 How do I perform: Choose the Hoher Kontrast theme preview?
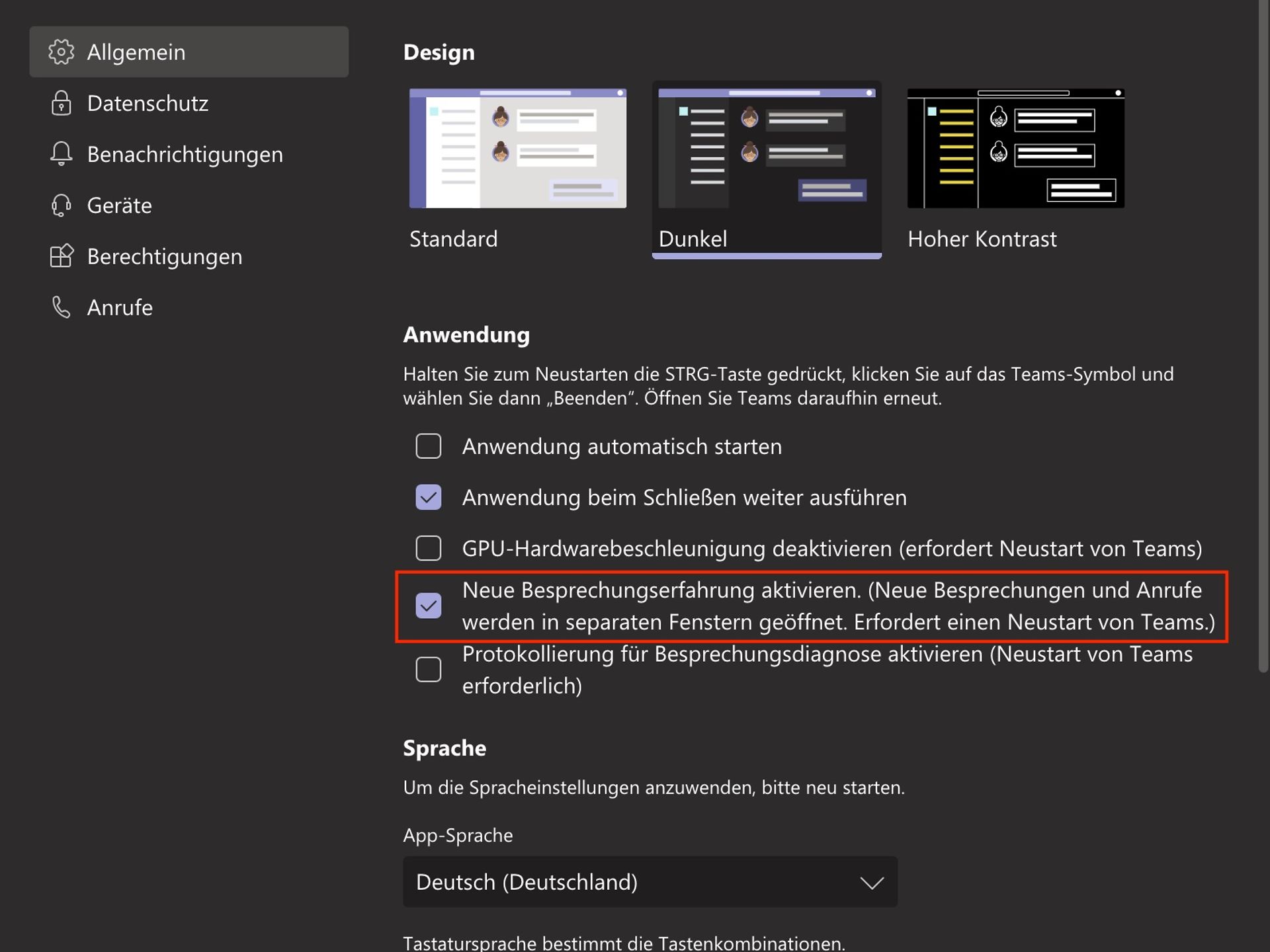point(1015,149)
